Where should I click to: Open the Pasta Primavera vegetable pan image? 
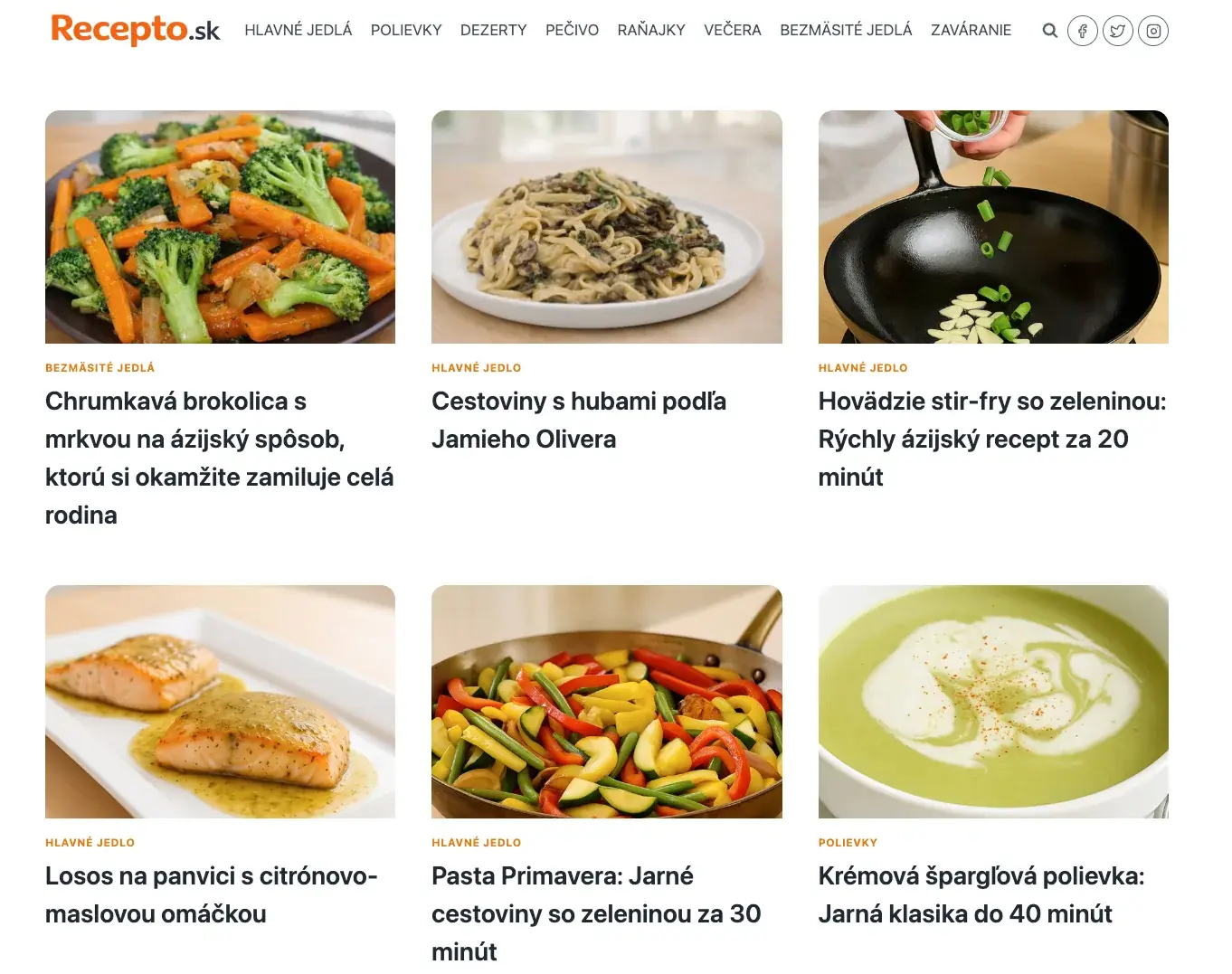(607, 702)
